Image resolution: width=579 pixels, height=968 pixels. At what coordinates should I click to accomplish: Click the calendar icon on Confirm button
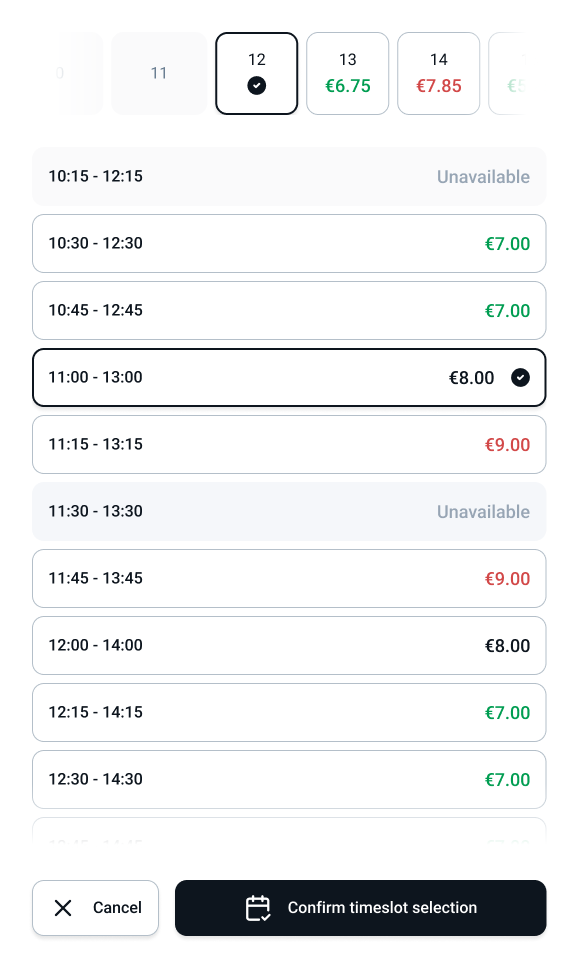258,908
